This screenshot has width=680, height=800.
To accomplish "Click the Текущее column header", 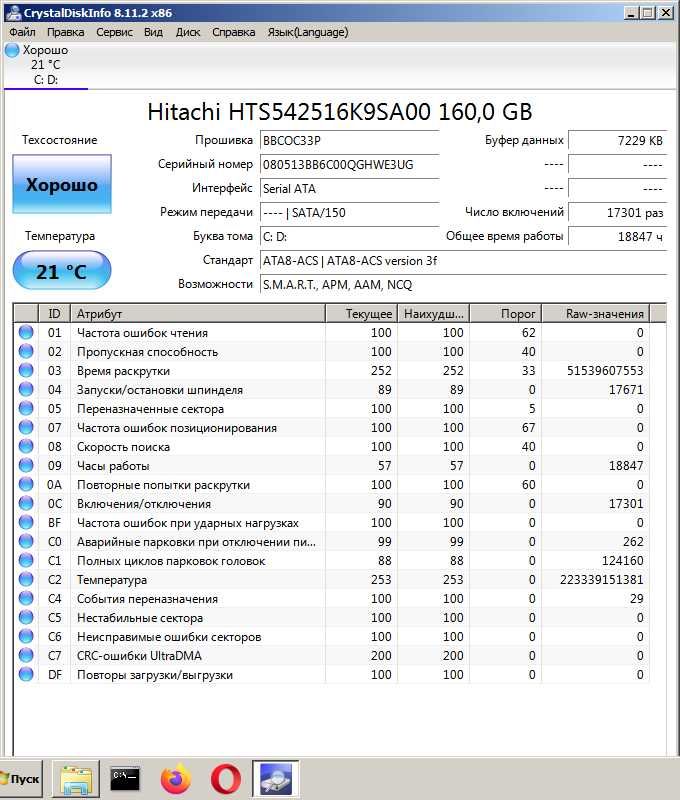I will pos(361,313).
